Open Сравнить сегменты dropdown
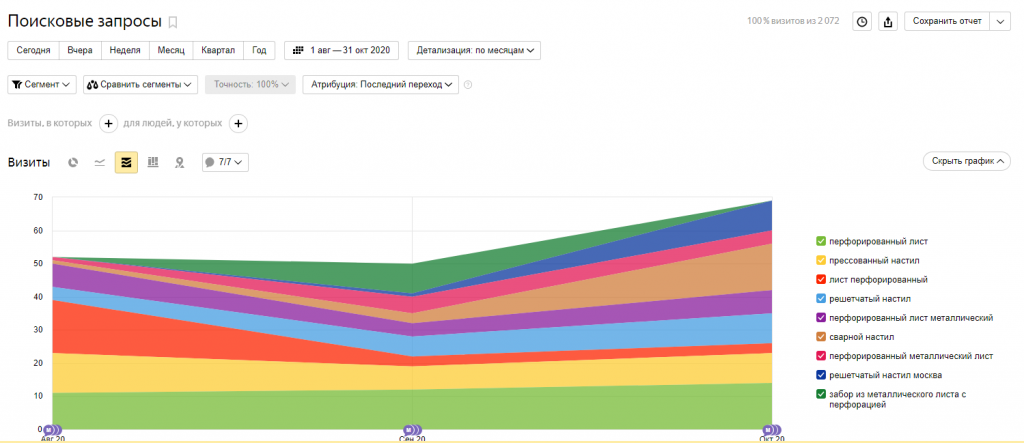 coord(140,85)
